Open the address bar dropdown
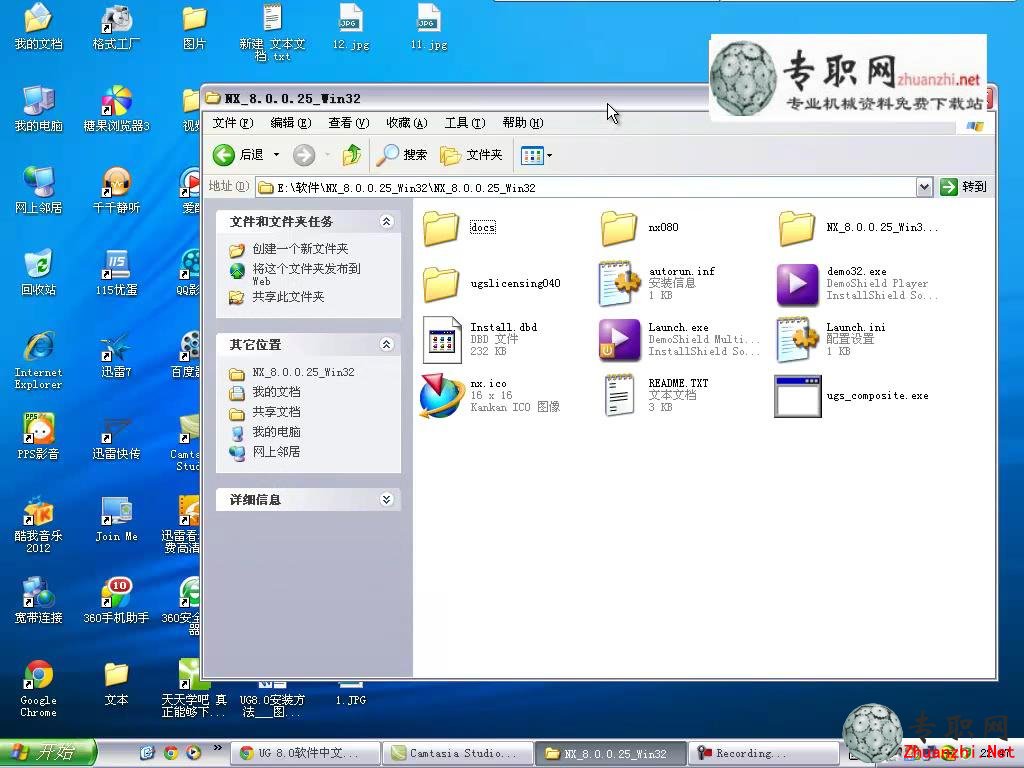The image size is (1024, 768). (924, 187)
